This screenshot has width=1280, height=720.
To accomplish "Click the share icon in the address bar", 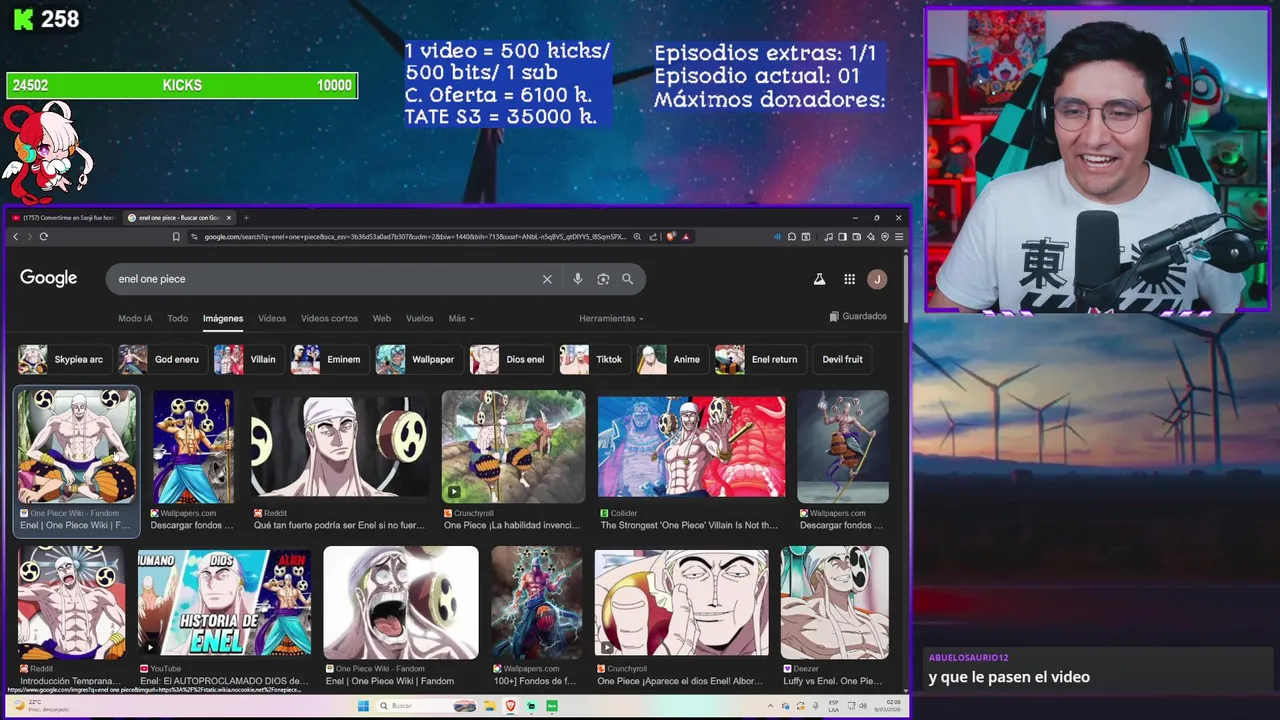I will coord(653,237).
